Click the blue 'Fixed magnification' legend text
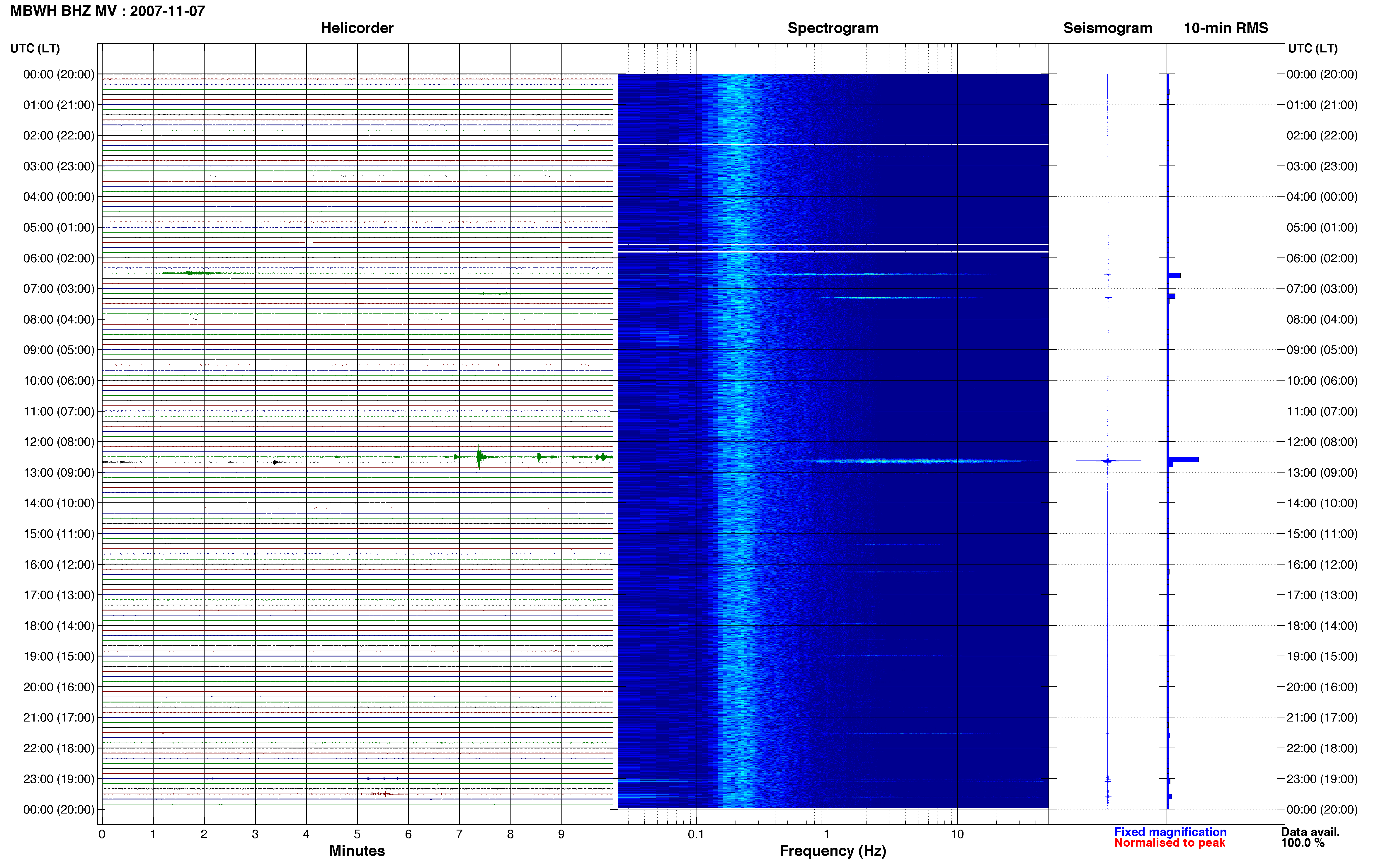This screenshot has width=1389, height=868. 1170,832
